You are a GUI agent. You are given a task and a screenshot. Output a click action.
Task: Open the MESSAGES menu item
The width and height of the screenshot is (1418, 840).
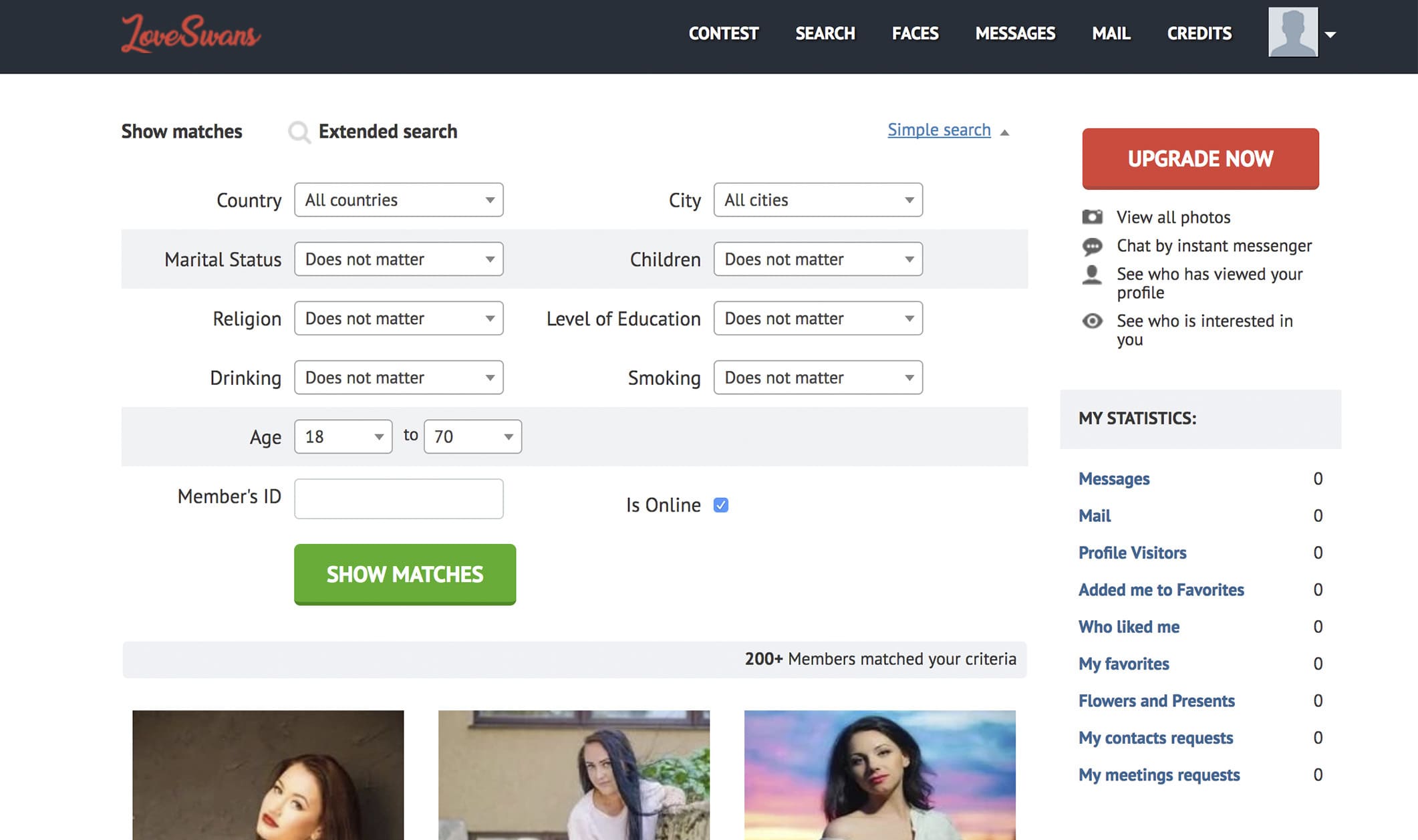coord(1016,33)
